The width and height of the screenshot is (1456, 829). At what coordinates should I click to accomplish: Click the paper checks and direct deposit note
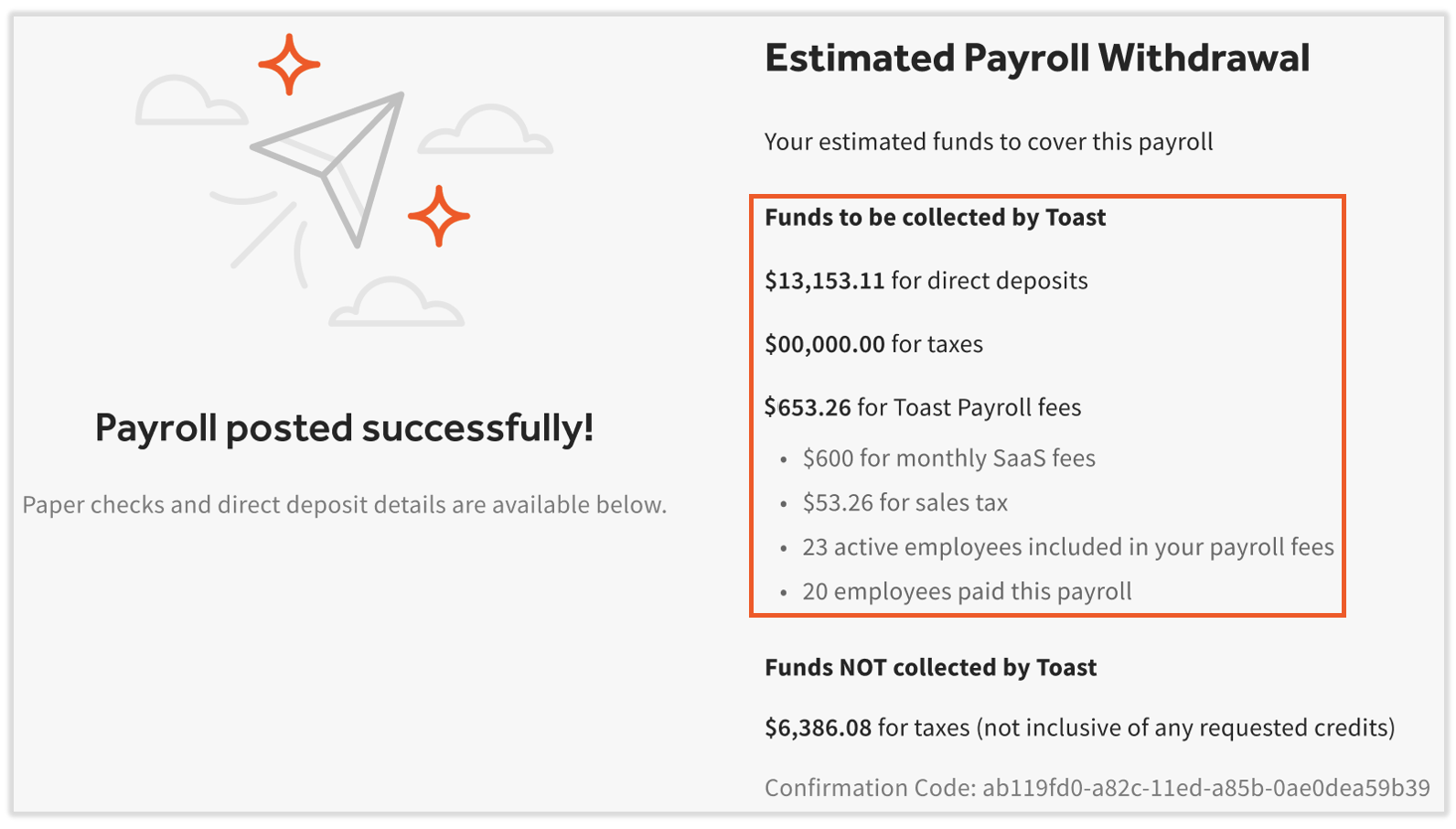click(x=344, y=505)
